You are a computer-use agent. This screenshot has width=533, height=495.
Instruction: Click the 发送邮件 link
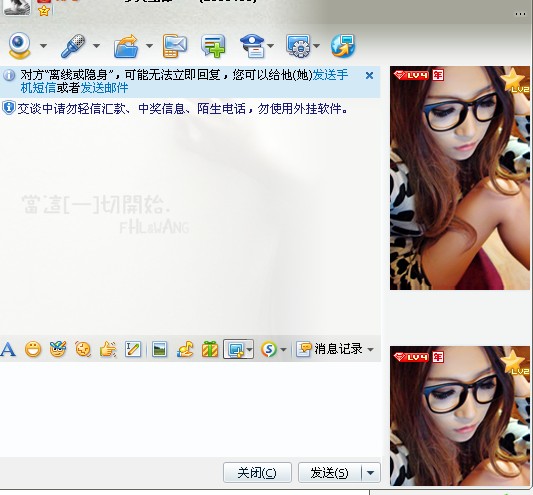[104, 88]
